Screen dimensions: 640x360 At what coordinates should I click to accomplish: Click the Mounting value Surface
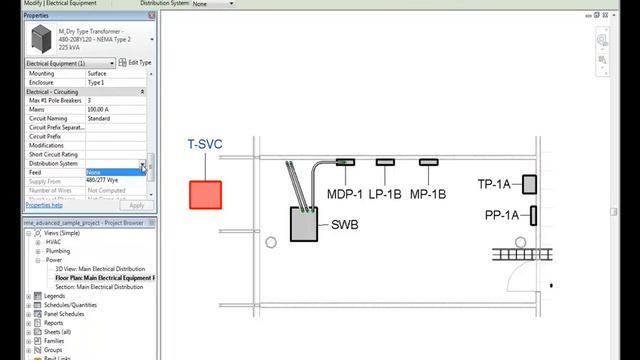[116, 73]
